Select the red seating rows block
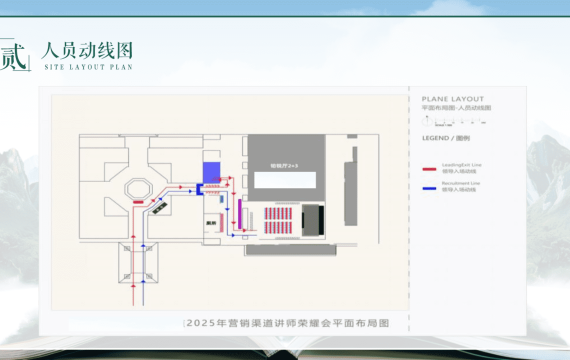 pos(278,220)
